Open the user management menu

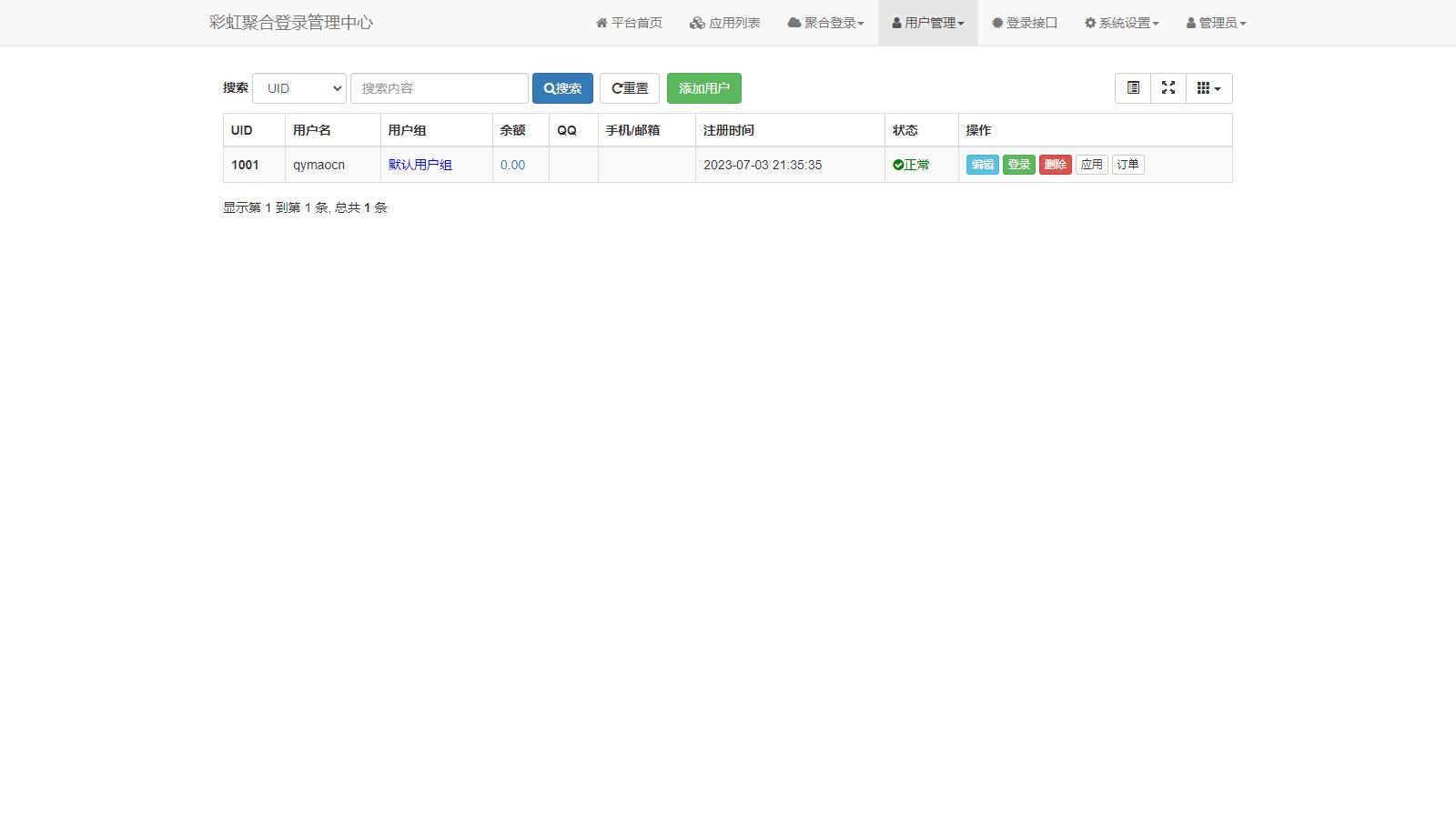(928, 23)
